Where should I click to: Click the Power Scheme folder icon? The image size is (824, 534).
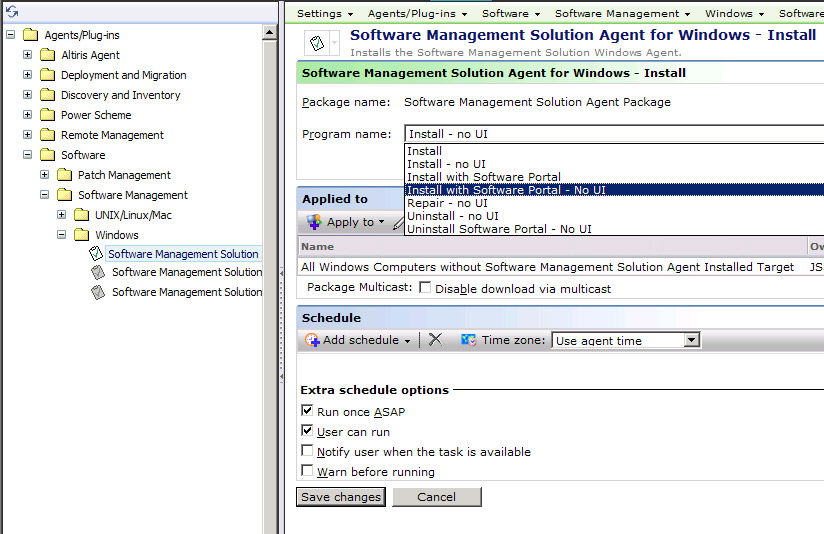pyautogui.click(x=47, y=115)
